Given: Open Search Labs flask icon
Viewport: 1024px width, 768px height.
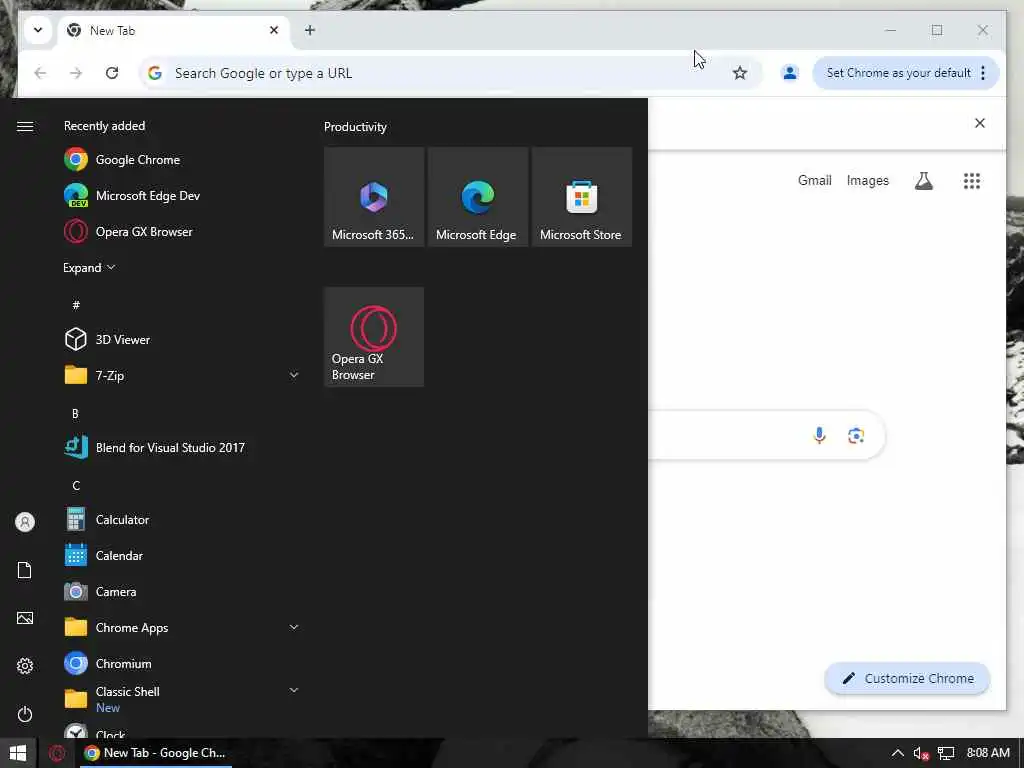Looking at the screenshot, I should tap(923, 181).
